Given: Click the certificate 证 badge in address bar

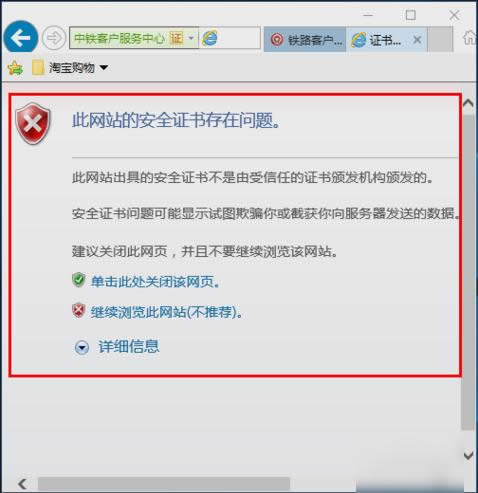Looking at the screenshot, I should (x=177, y=38).
